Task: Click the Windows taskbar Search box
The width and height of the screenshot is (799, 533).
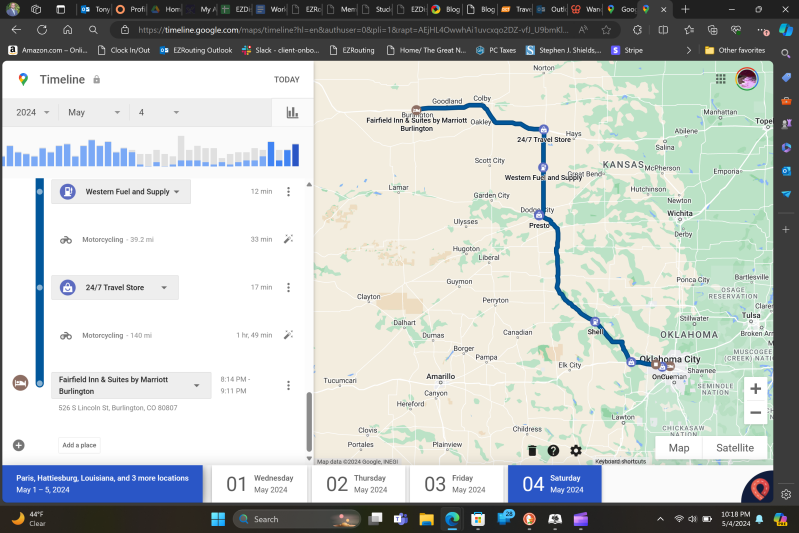Action: (x=297, y=519)
